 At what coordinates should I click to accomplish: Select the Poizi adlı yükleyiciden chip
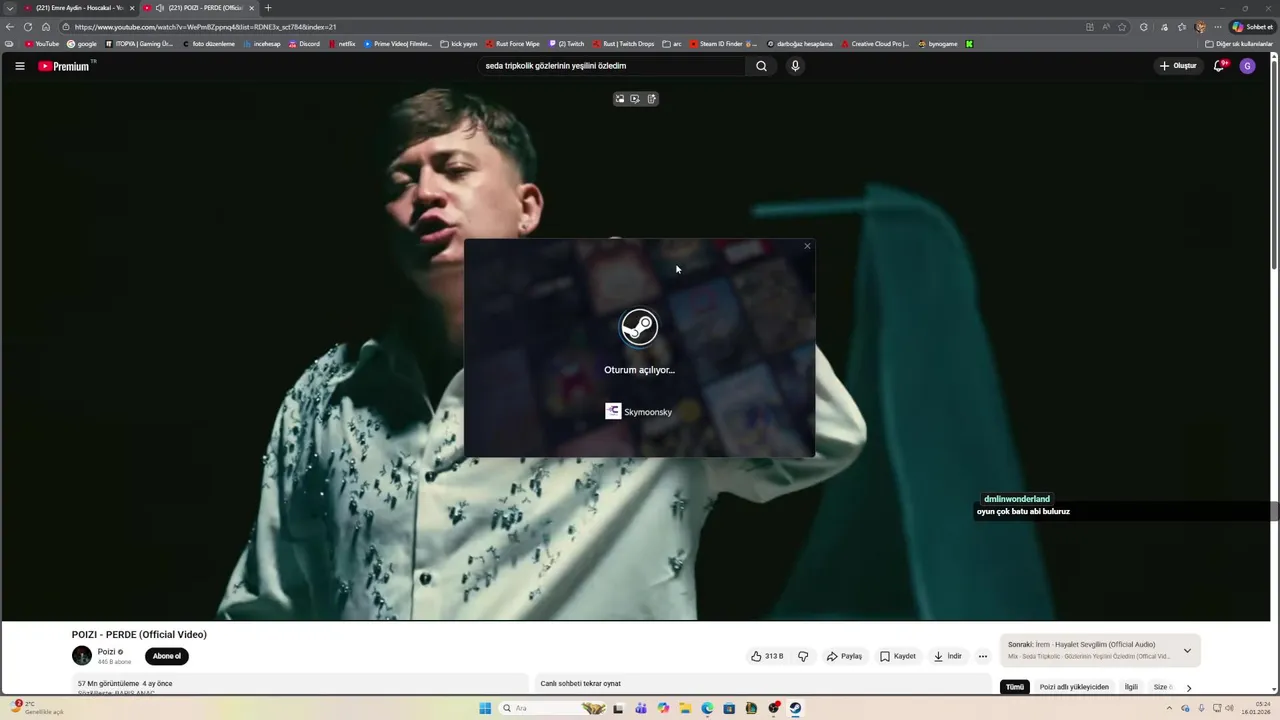[x=1074, y=687]
